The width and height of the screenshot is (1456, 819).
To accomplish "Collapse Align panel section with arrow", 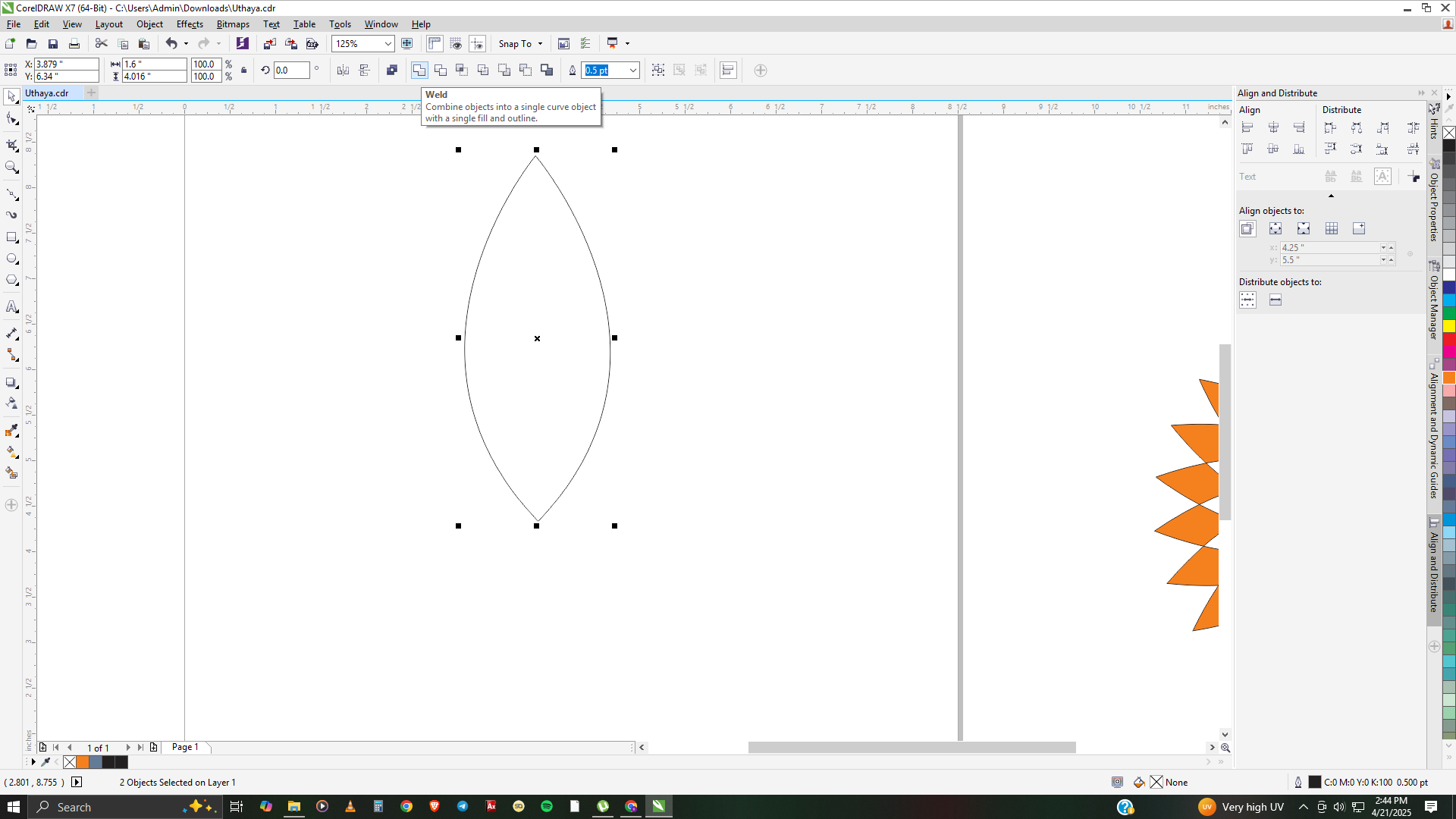I will coord(1331,196).
